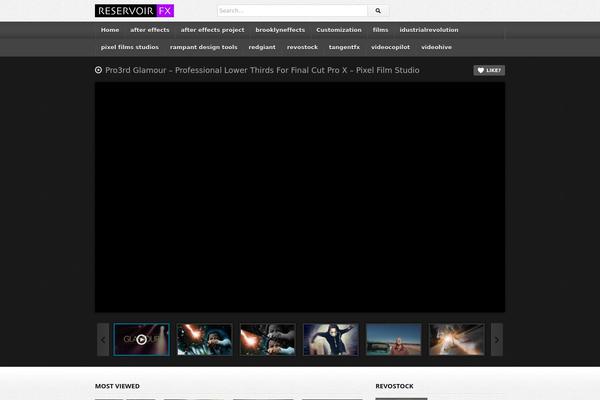Go to rampant design tools category

[204, 47]
